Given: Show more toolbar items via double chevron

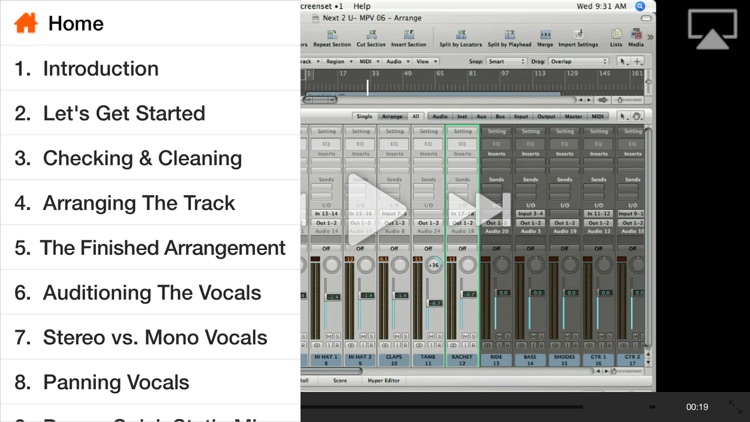Looking at the screenshot, I should click(x=650, y=37).
